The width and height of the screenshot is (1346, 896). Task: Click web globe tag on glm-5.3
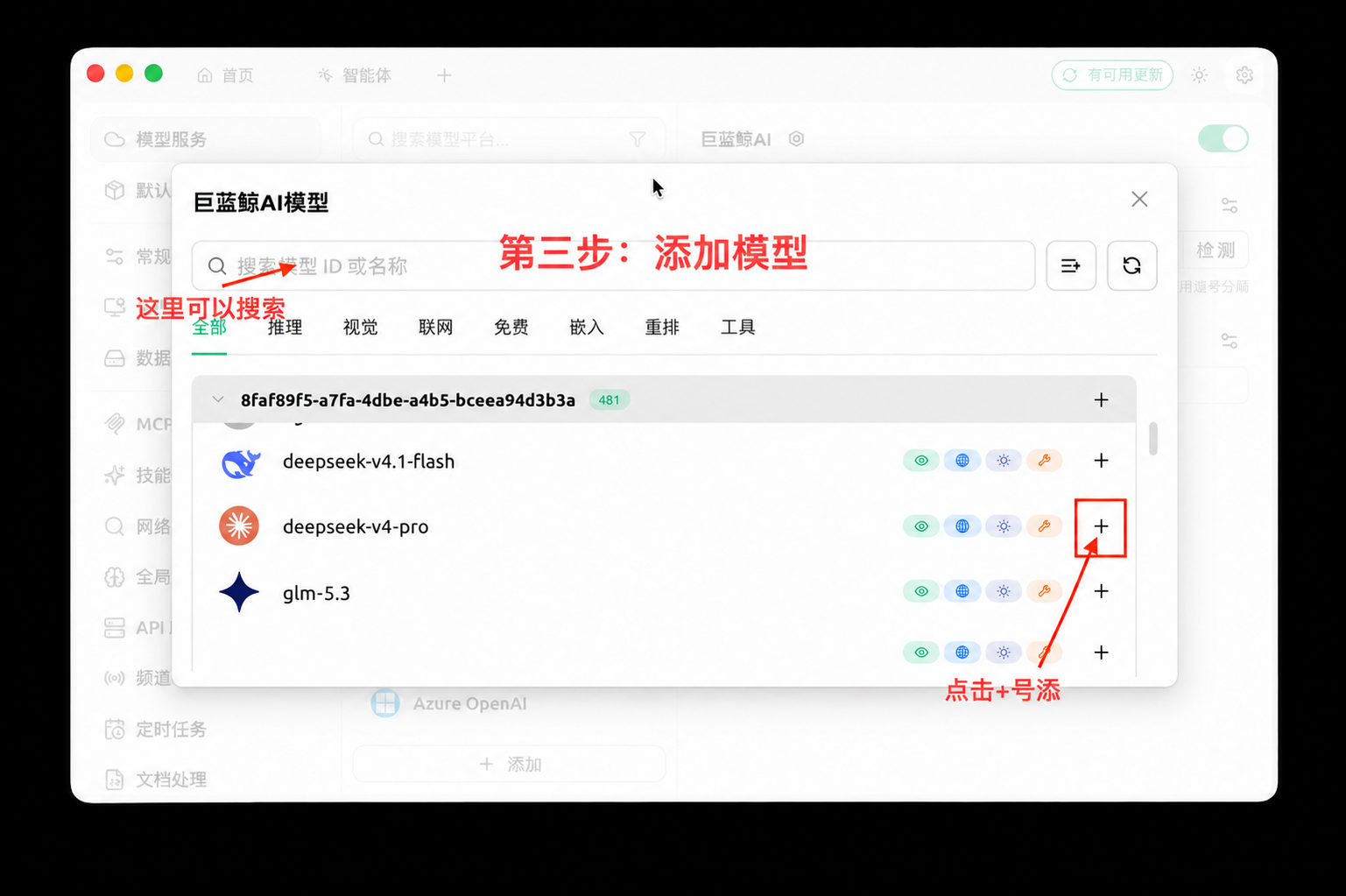962,591
